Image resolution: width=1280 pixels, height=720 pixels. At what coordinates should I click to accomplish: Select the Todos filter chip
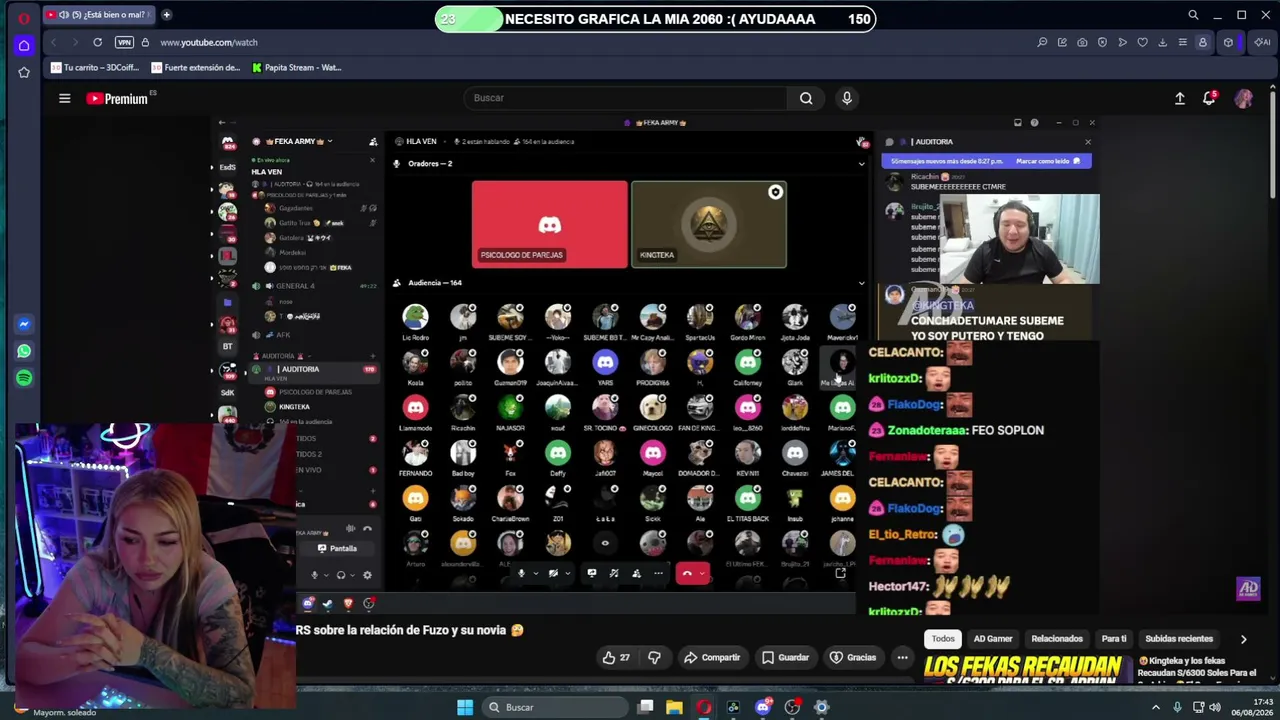(x=943, y=639)
